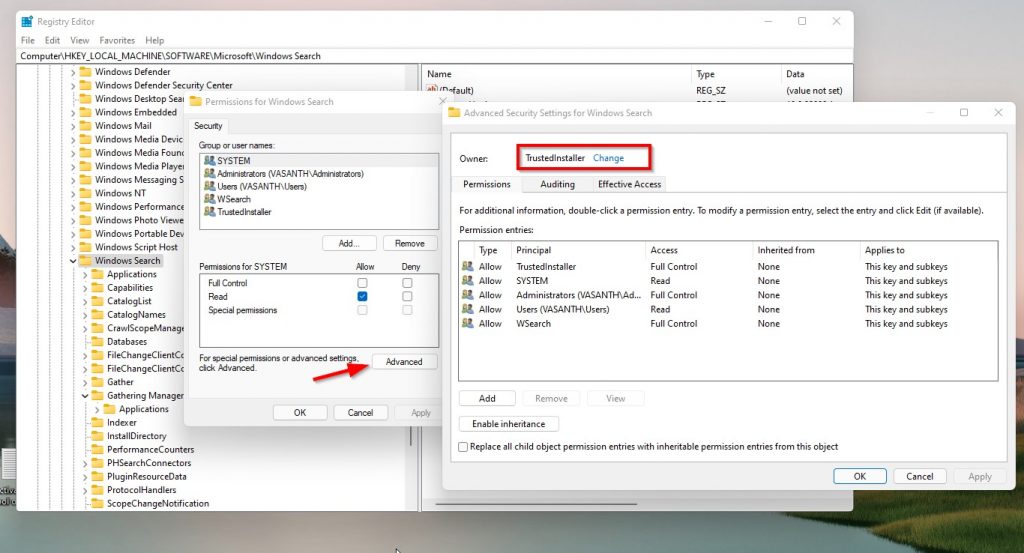Select the ScopeChangeNotification tree item
The height and width of the screenshot is (553, 1024).
tap(158, 503)
